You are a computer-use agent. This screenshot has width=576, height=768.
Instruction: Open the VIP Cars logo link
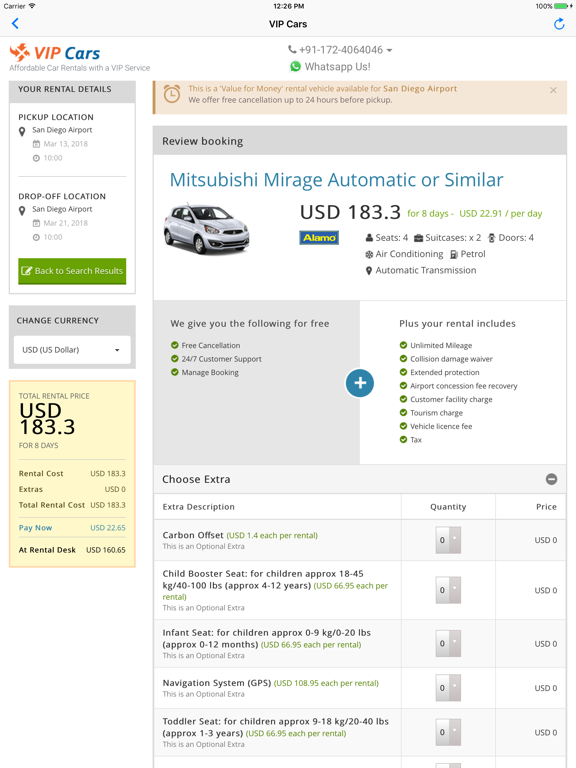coord(55,53)
